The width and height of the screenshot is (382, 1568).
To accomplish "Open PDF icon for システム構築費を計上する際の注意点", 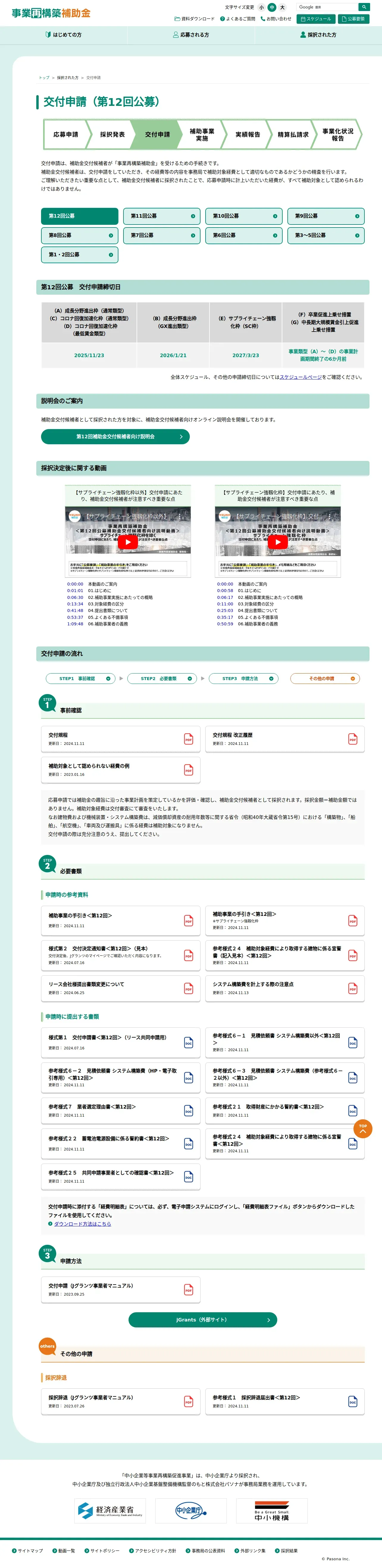I will tap(352, 988).
